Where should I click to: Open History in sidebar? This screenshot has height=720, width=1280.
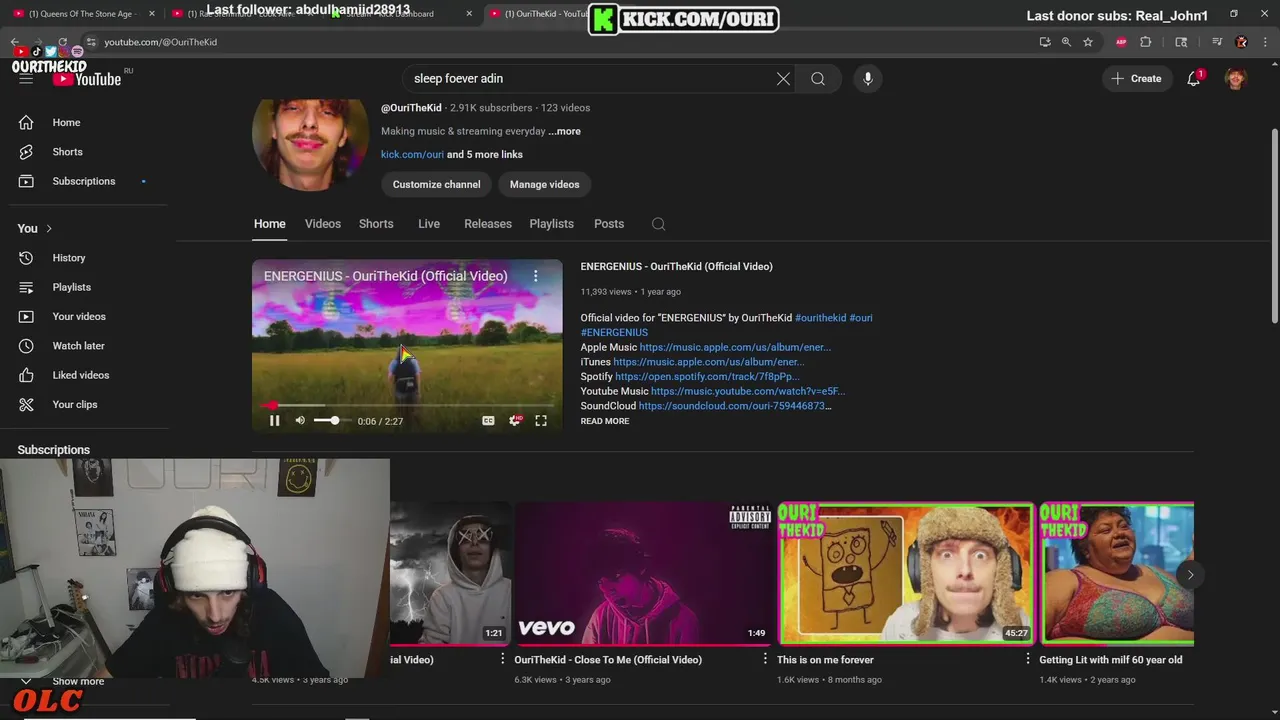coord(69,258)
